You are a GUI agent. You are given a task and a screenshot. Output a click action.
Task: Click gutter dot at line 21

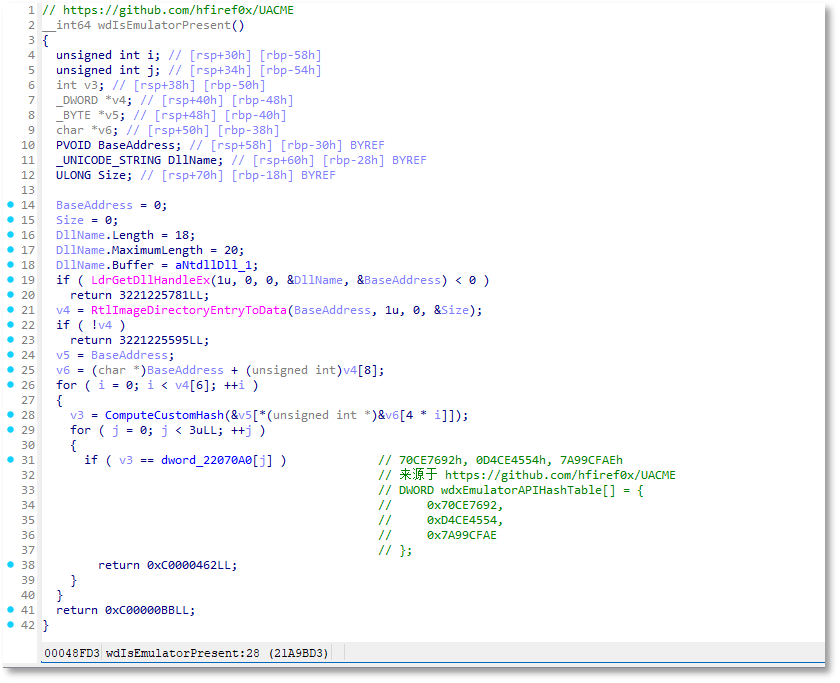coord(11,310)
